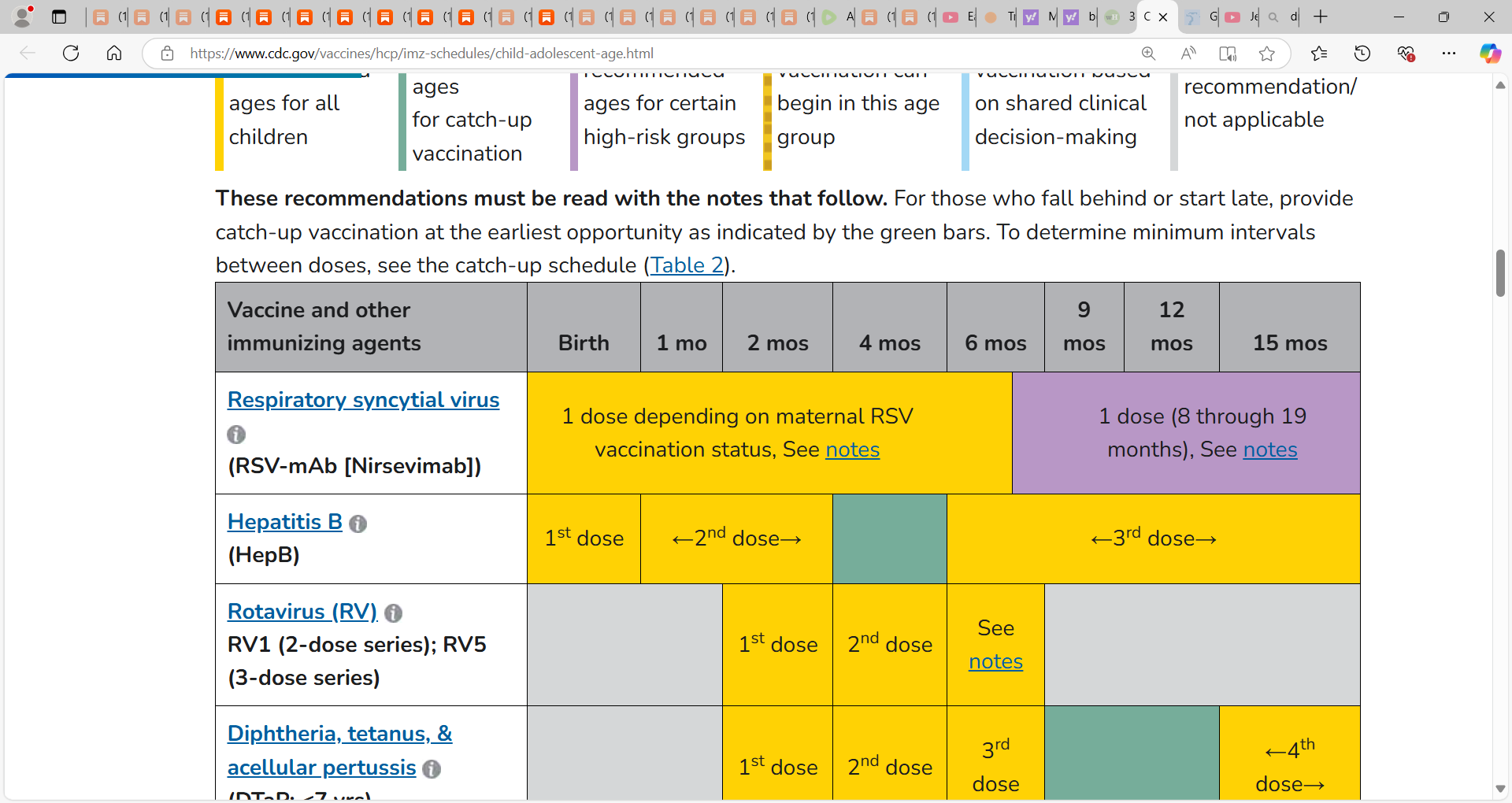Switch to the tab labeled G
Image resolution: width=1512 pixels, height=803 pixels.
click(1200, 17)
